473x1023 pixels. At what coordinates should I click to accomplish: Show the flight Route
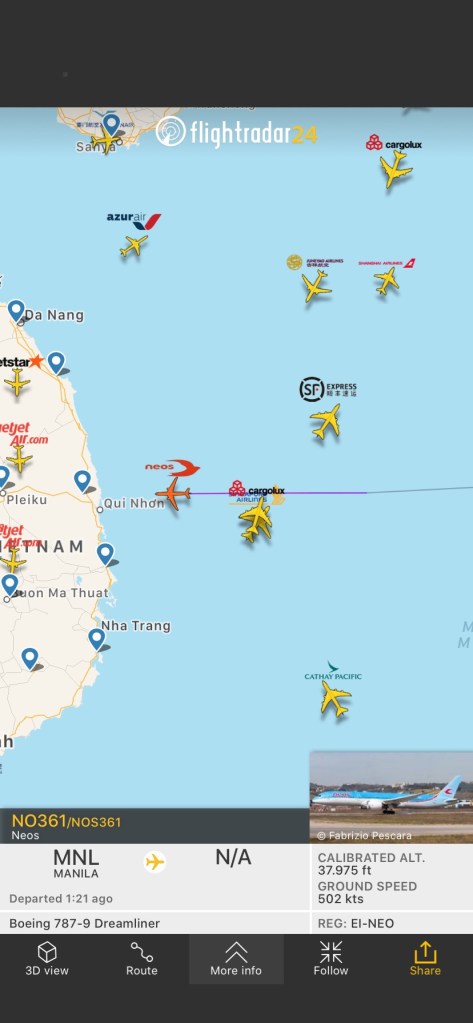142,958
